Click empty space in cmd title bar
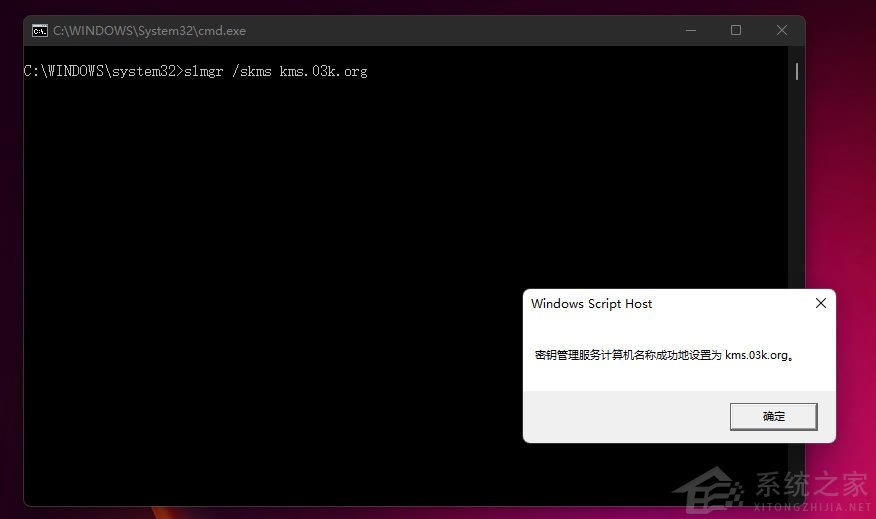Screen dimensions: 876x519 (450, 31)
